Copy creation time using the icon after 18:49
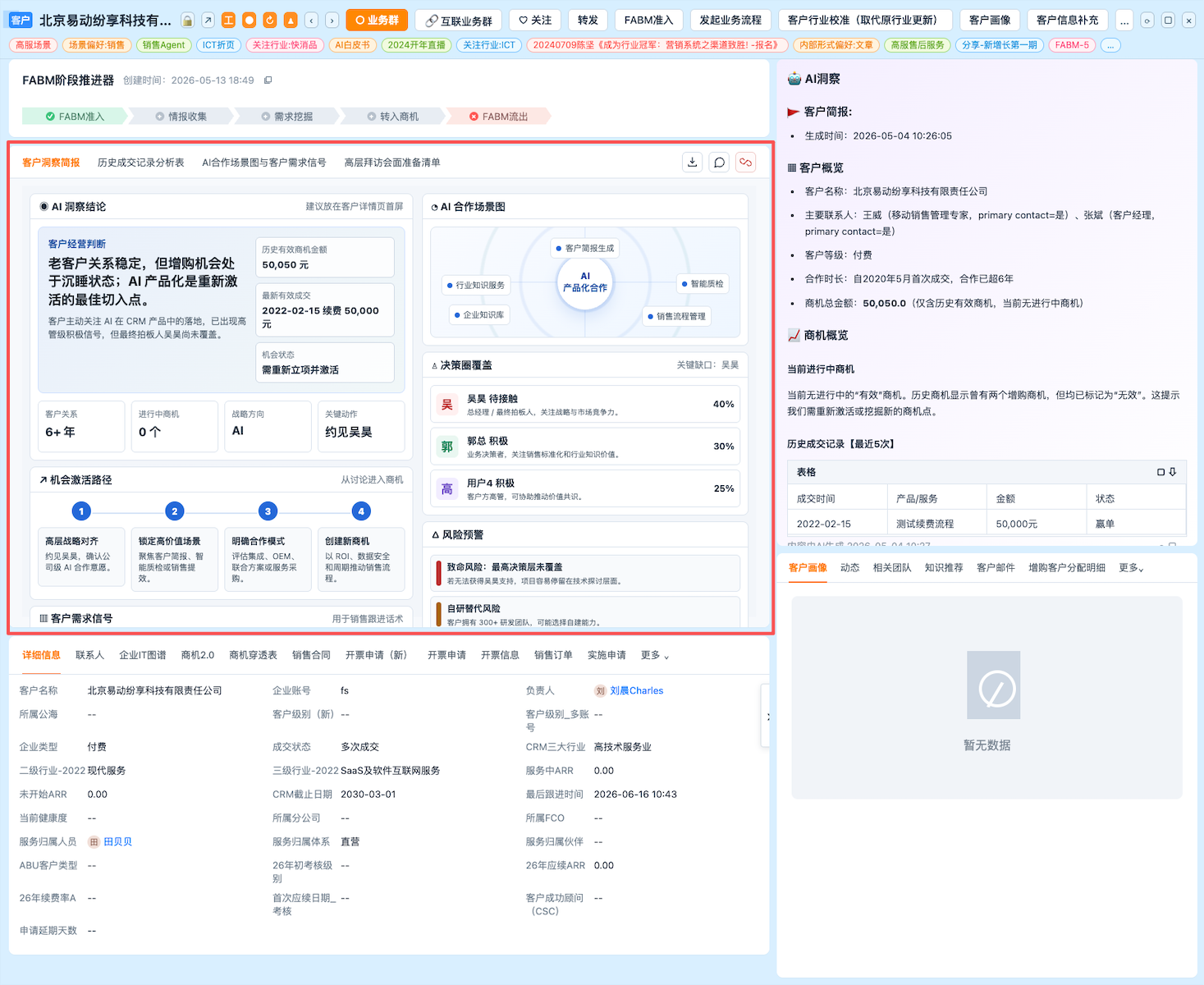 (x=268, y=80)
